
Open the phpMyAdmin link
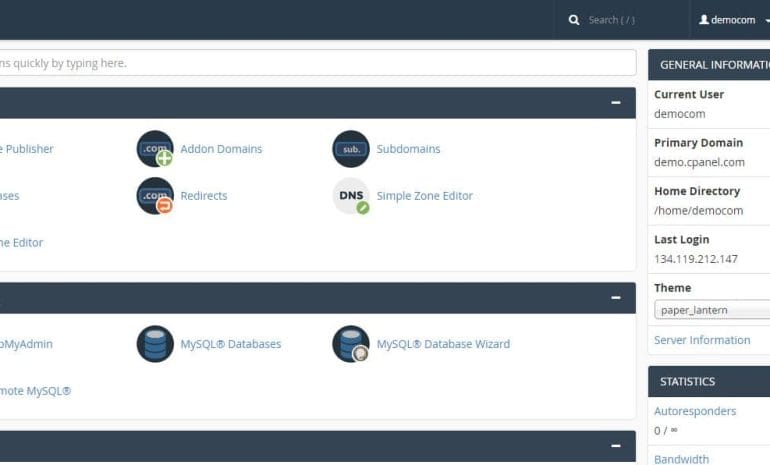coord(26,344)
